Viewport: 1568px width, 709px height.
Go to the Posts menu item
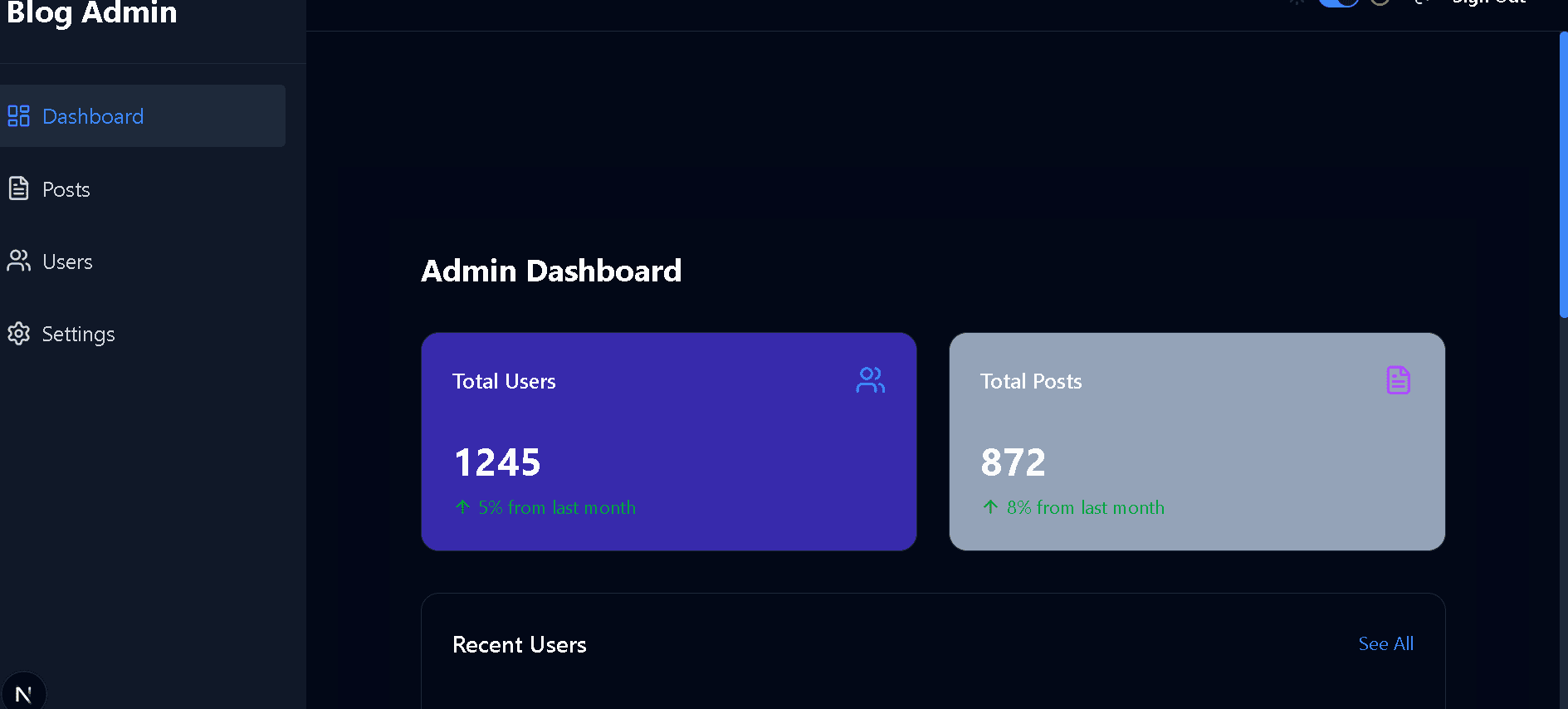click(x=66, y=189)
